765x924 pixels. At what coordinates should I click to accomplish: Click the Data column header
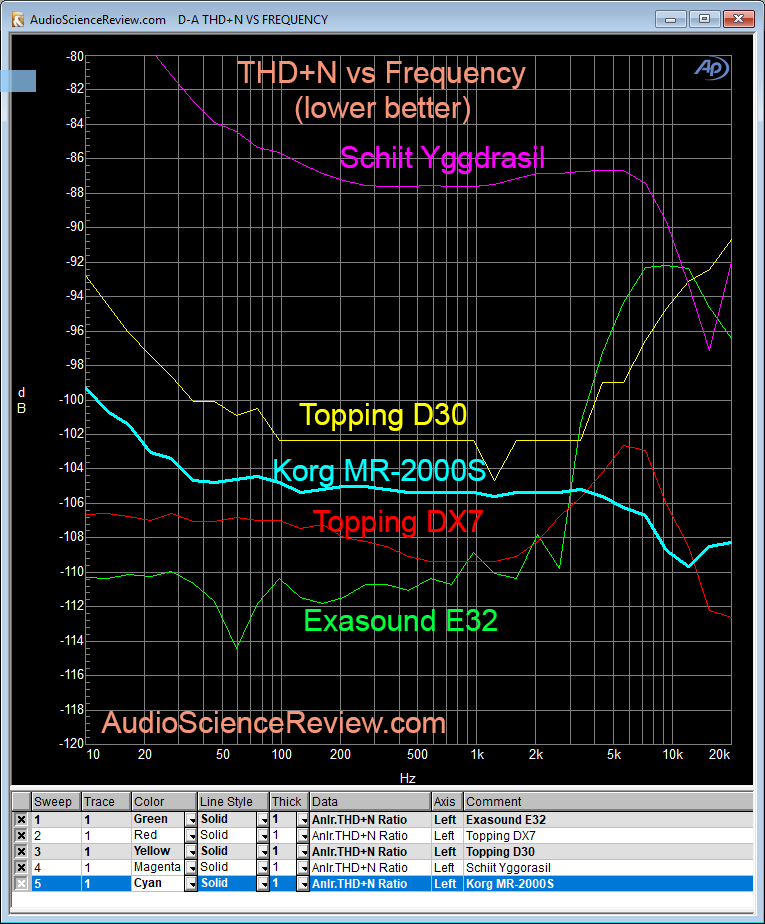[x=371, y=801]
